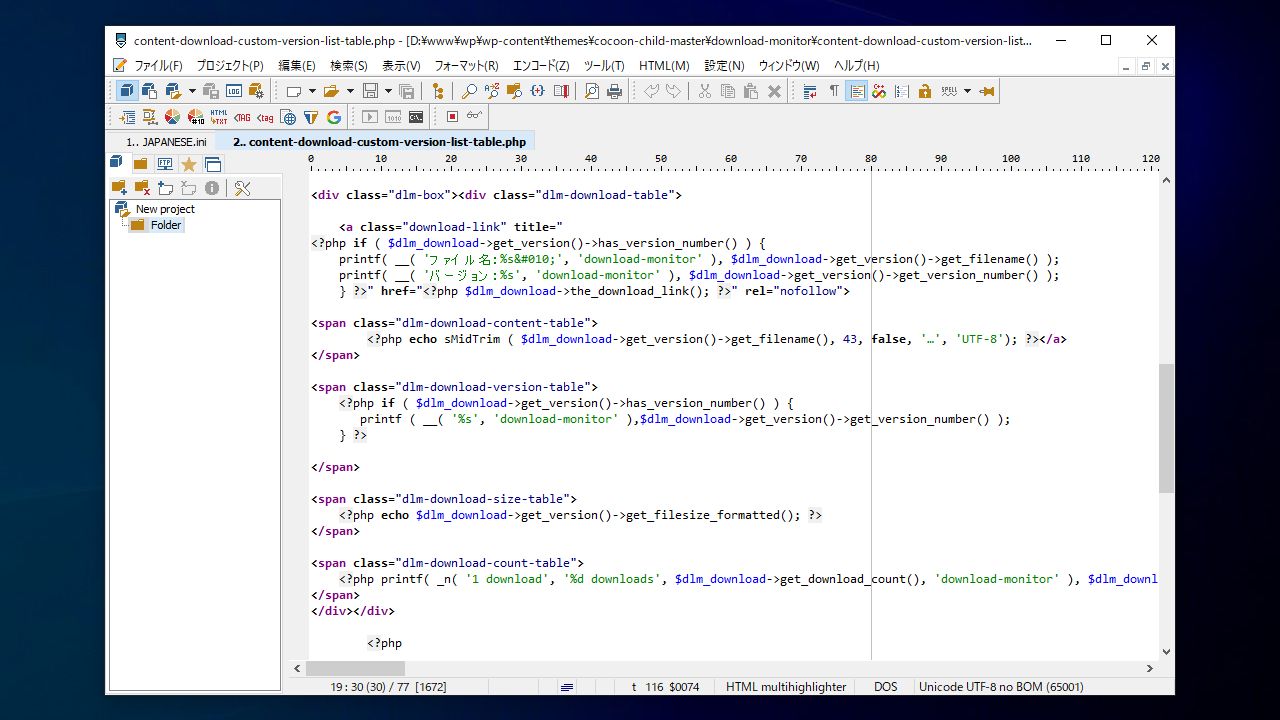
Task: Click the red macro record icon
Action: 452,117
